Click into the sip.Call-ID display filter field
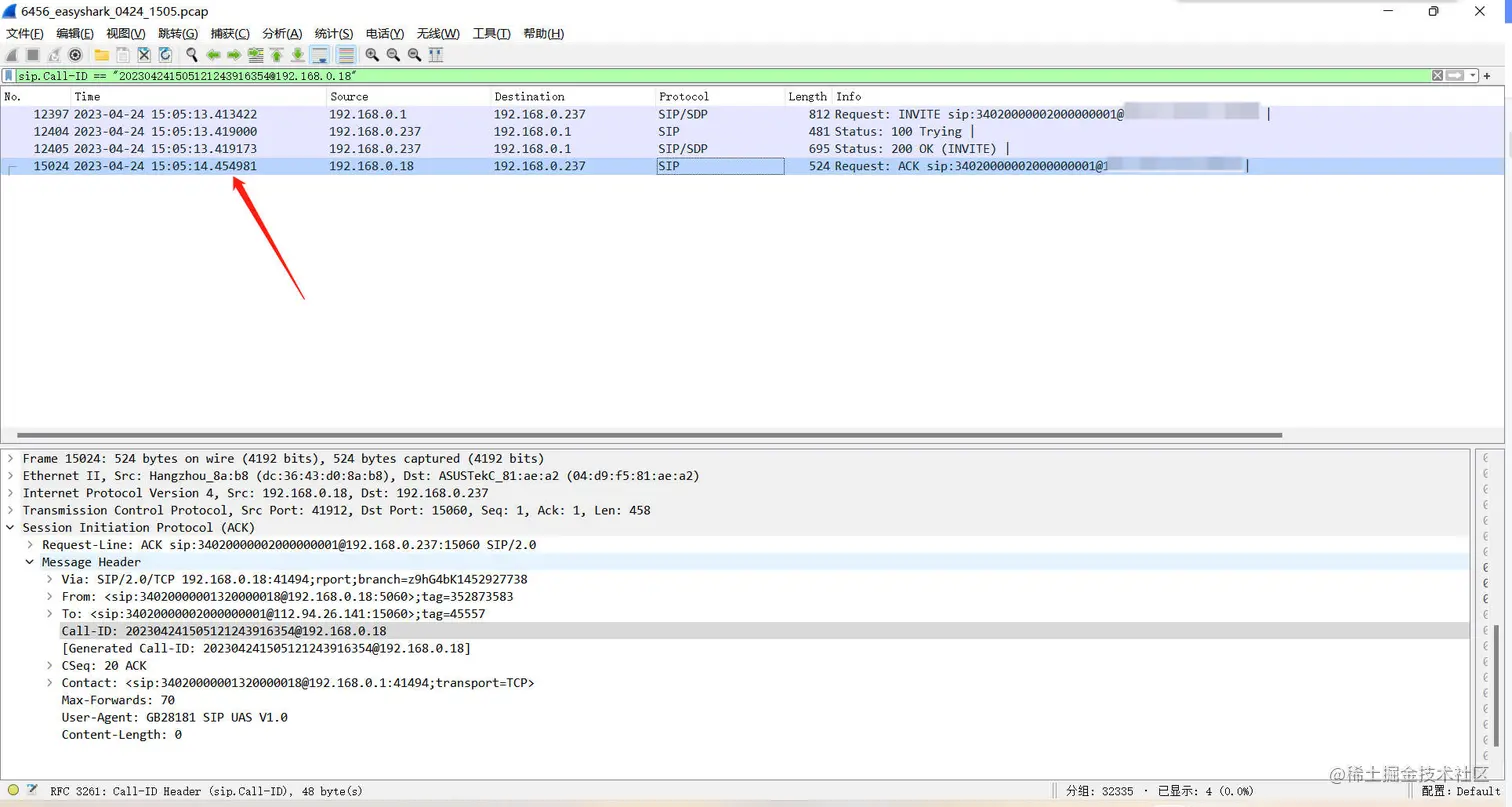The width and height of the screenshot is (1512, 807). click(x=720, y=76)
